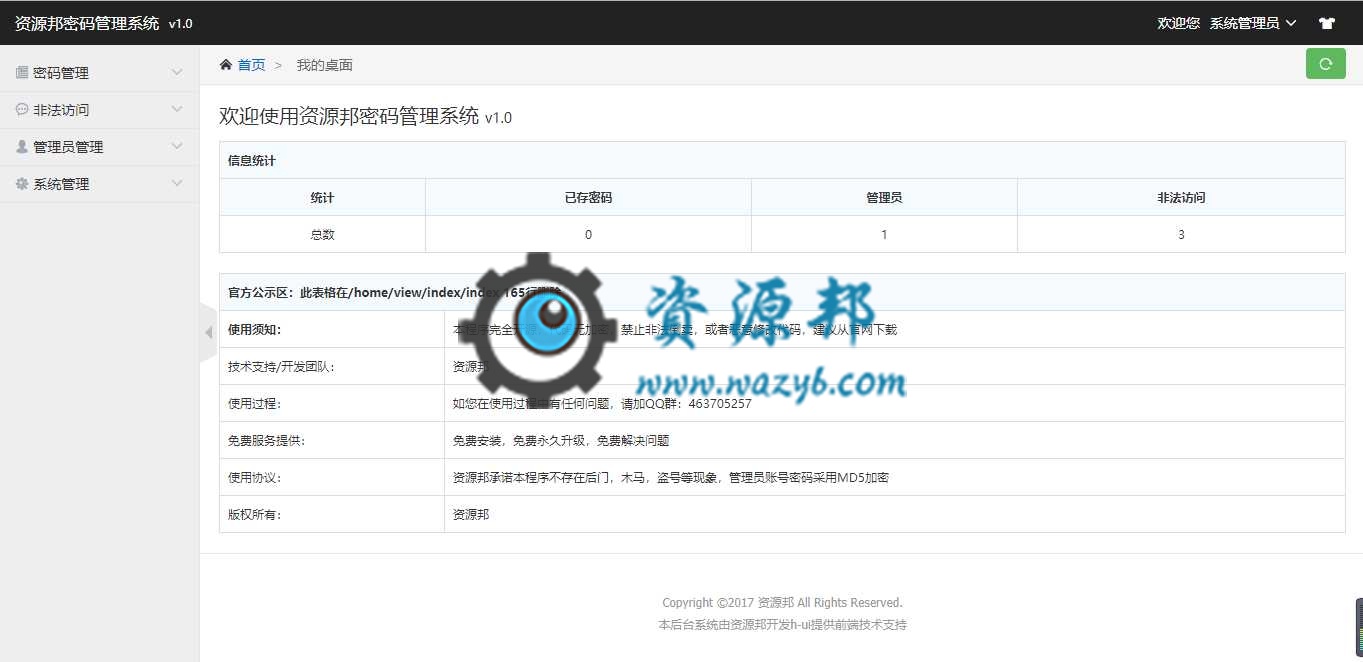
Task: Expand the 系统管理 chevron
Action: point(177,184)
